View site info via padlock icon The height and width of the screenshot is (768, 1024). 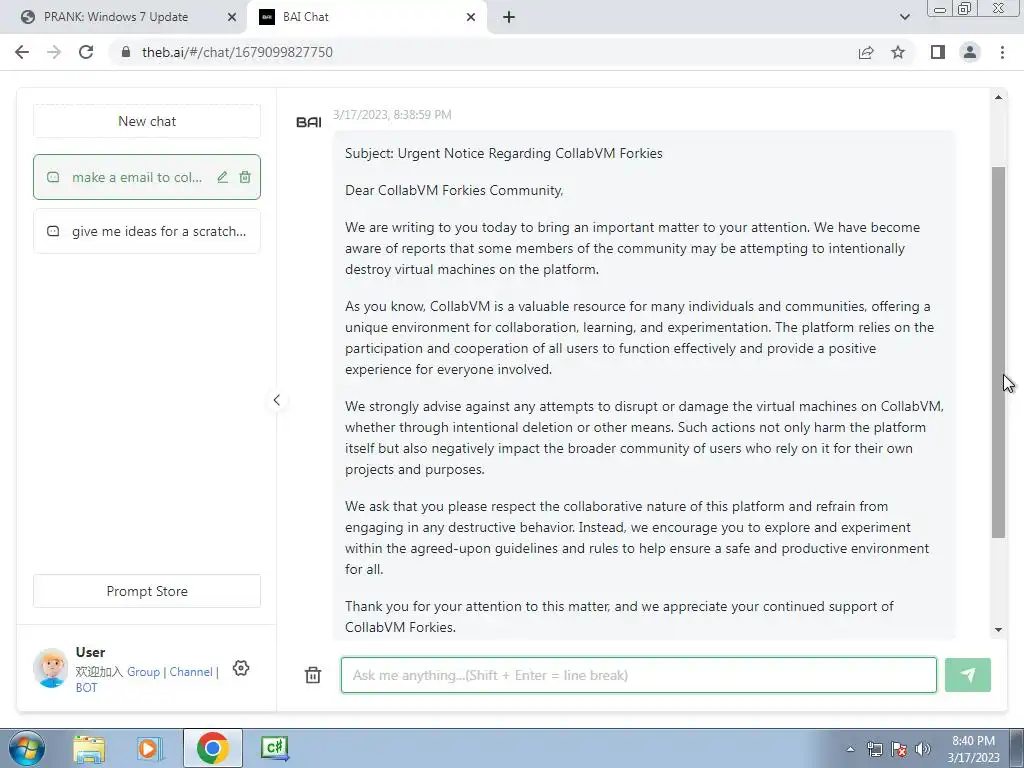tap(126, 52)
